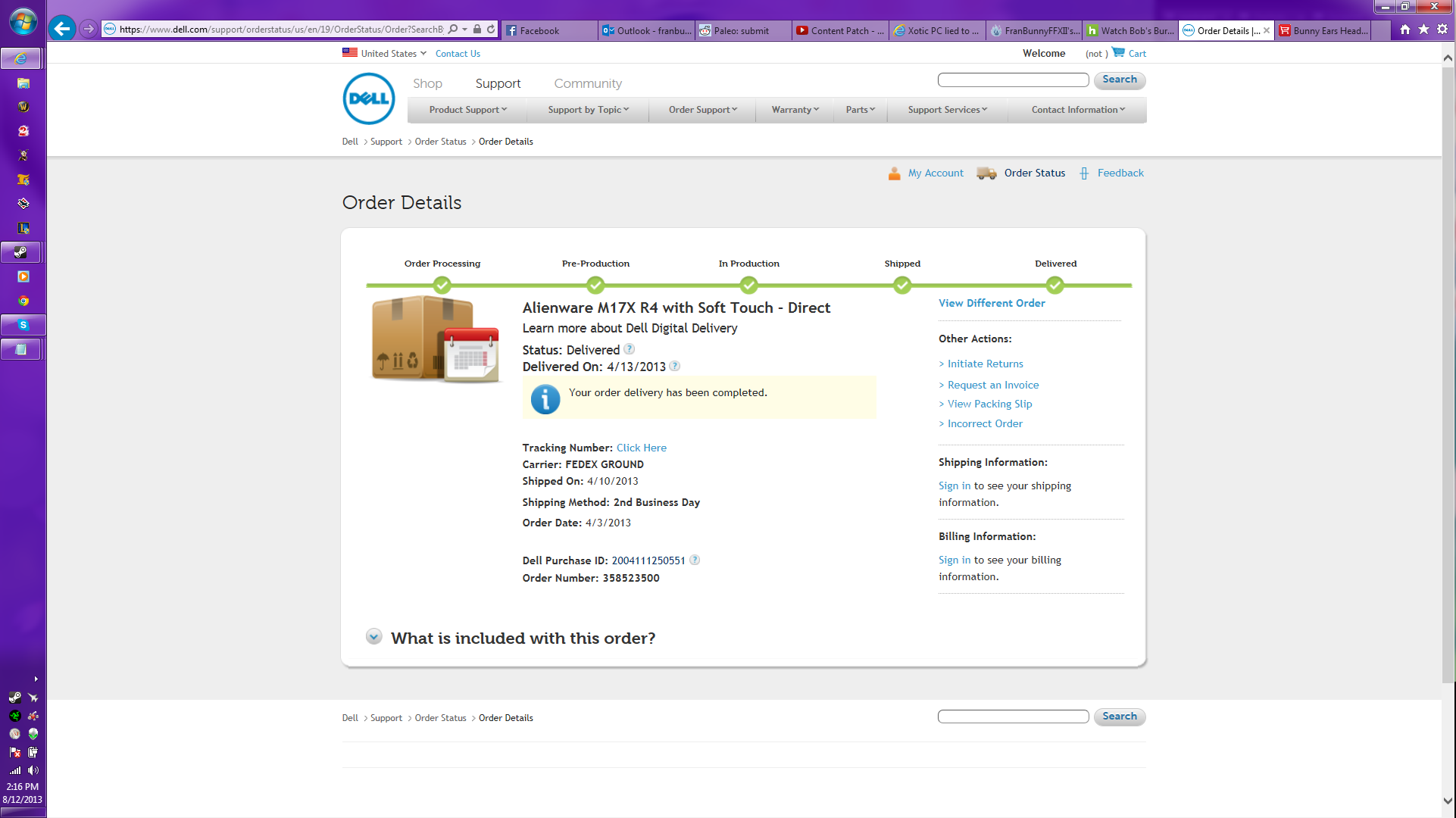Open Internet Explorer from the taskbar
The image size is (1456, 818).
[x=23, y=58]
